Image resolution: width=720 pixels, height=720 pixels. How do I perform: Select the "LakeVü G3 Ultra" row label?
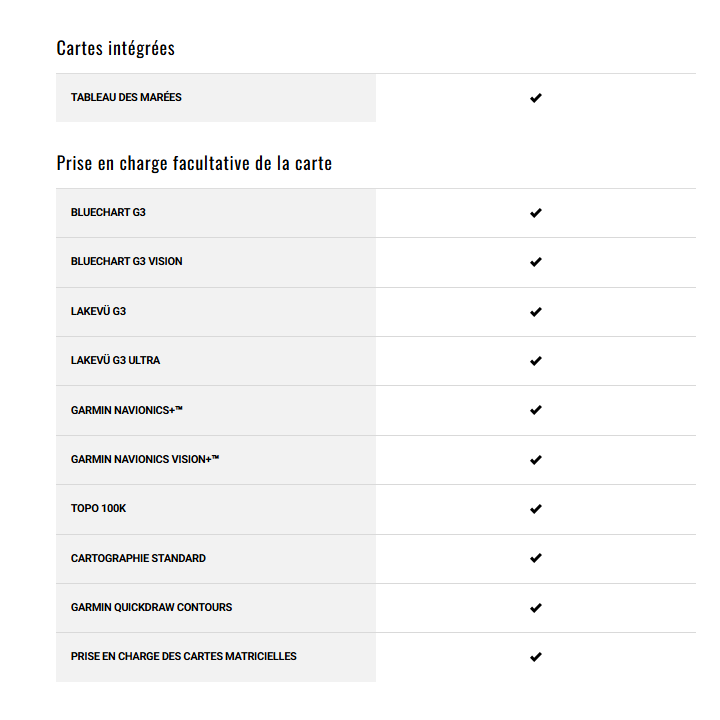click(115, 361)
